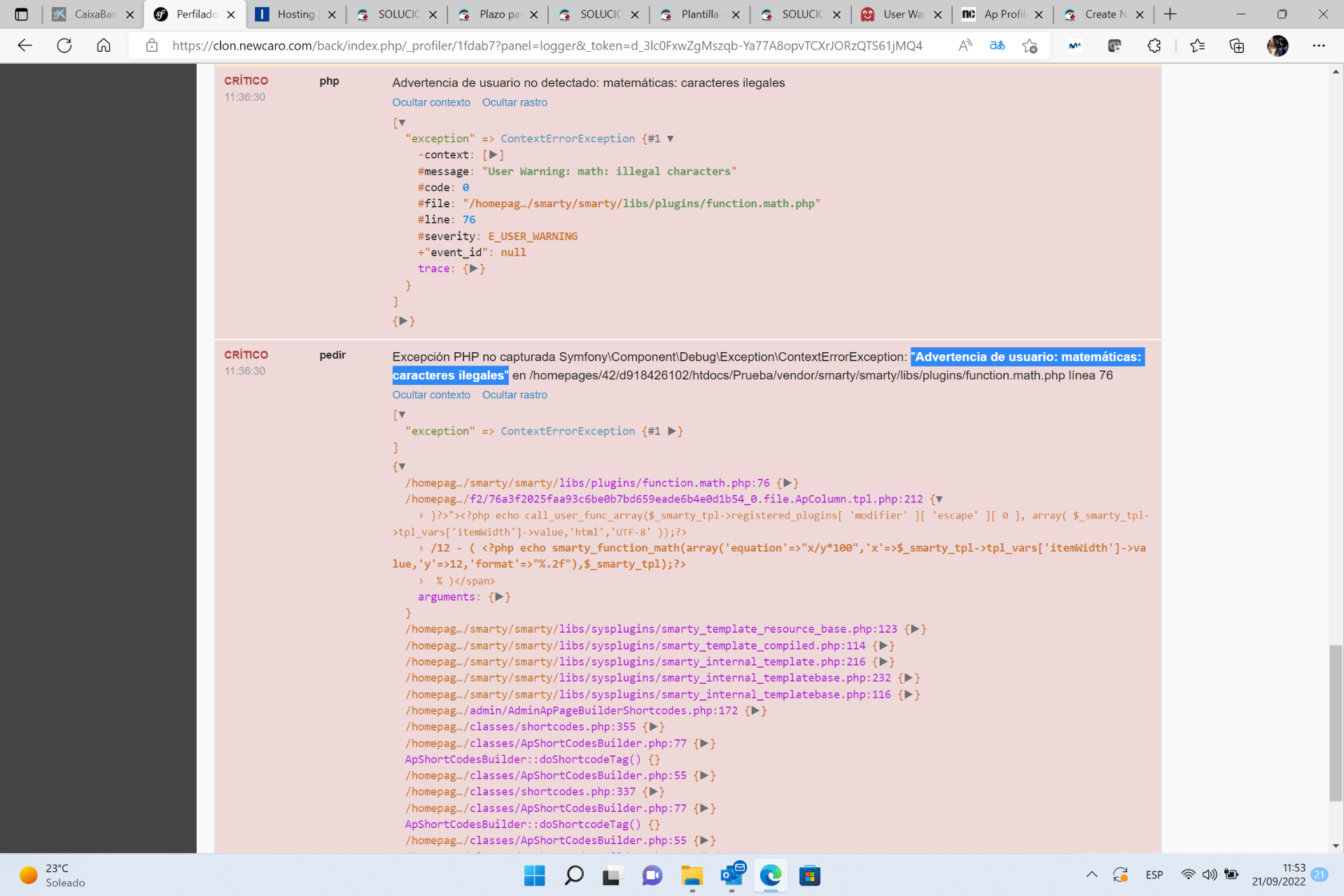Click the browser refresh icon

[64, 45]
